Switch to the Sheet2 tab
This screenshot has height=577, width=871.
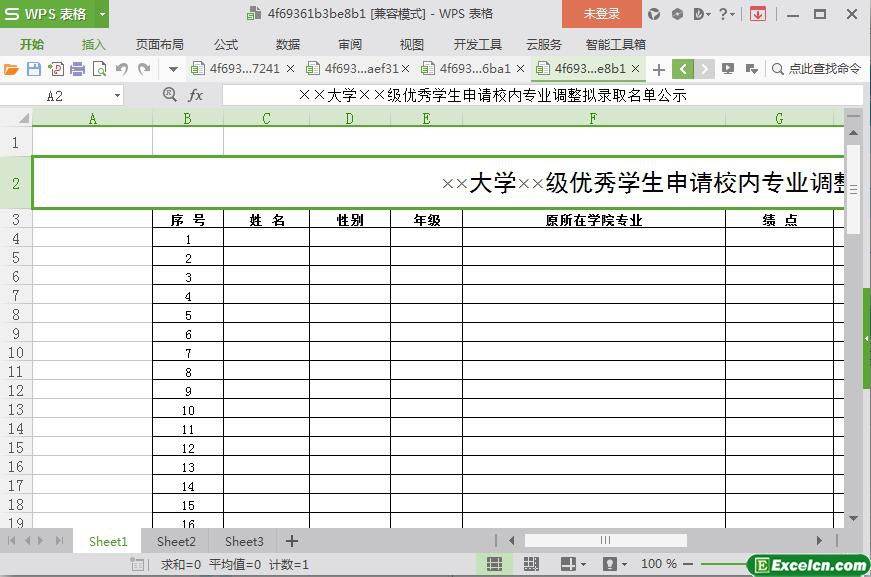(x=176, y=541)
